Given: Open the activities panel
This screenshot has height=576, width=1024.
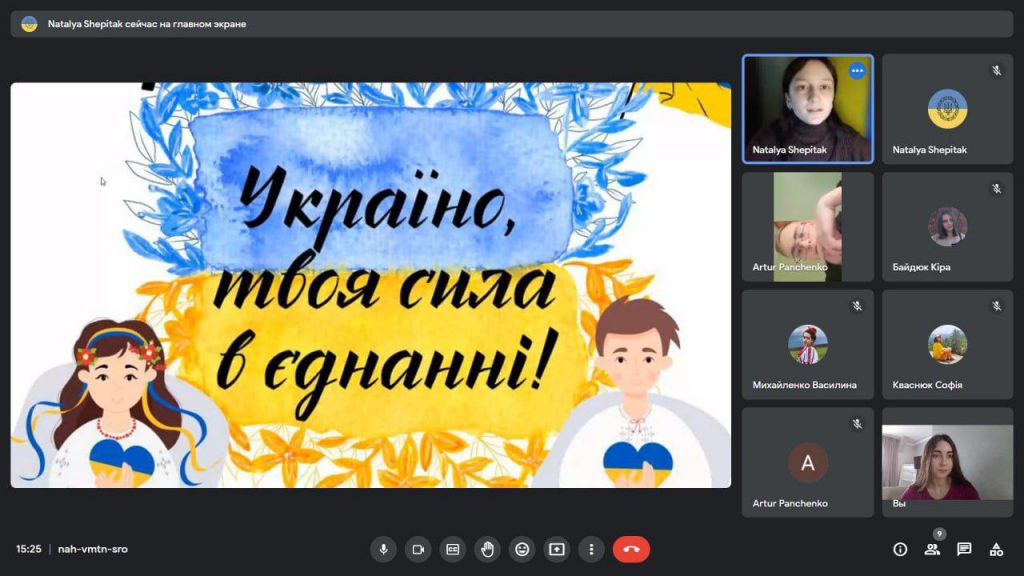Looking at the screenshot, I should tap(996, 549).
